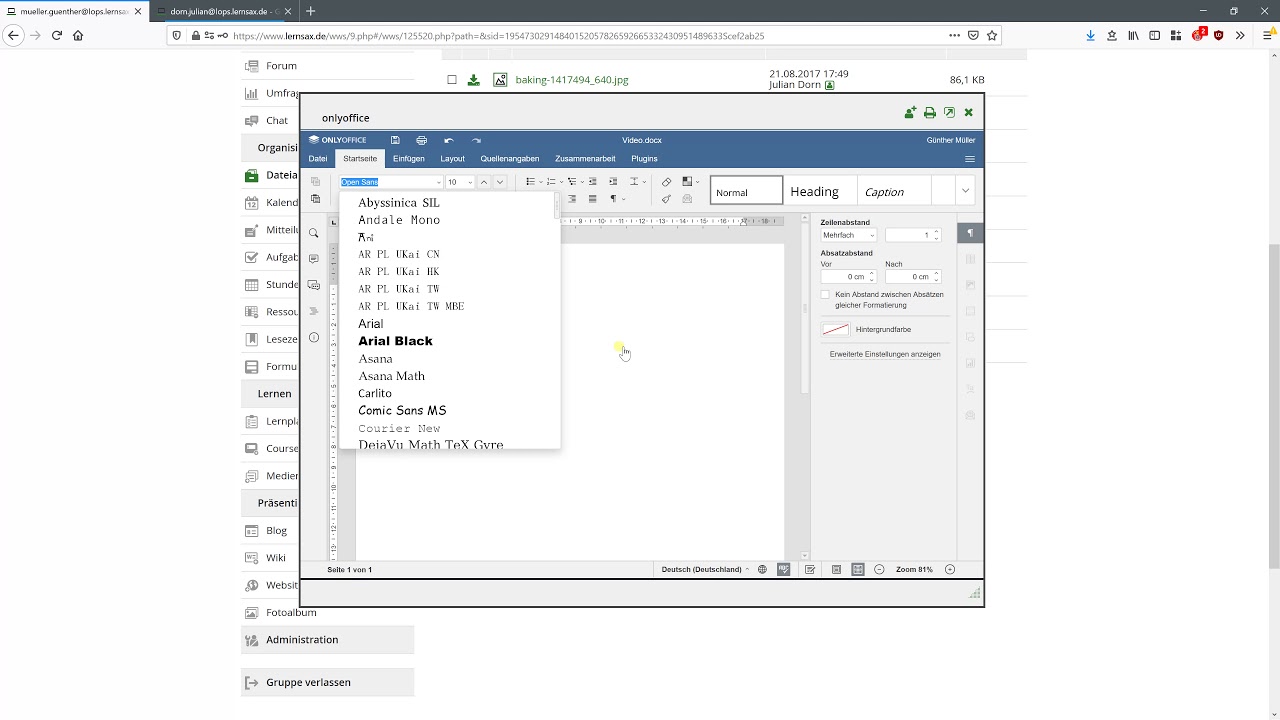Download baking-1417494_640.jpg with the green arrow
Image resolution: width=1280 pixels, height=720 pixels.
[x=474, y=80]
